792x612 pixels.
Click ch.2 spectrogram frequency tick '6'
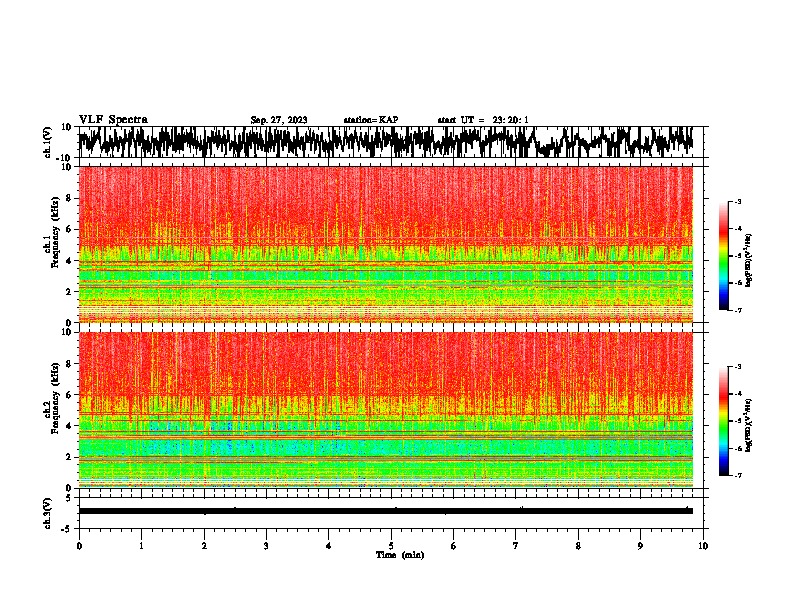point(69,395)
